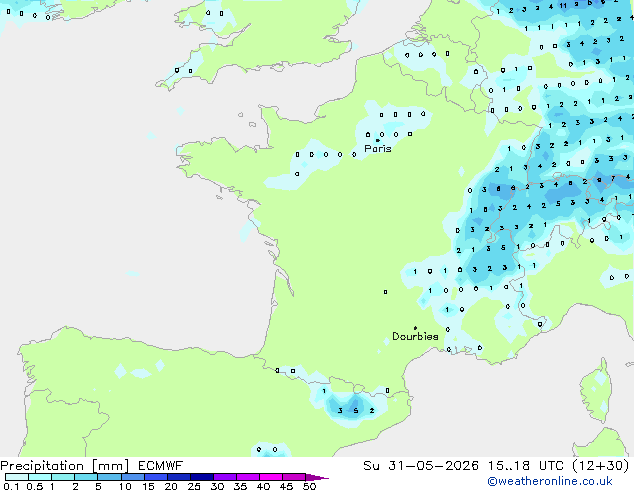Select the legend swatch between 25 and 30
634x490 pixels.
[202, 477]
